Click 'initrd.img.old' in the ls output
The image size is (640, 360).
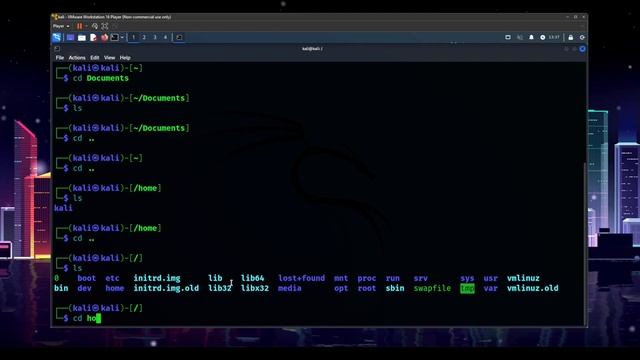pyautogui.click(x=166, y=288)
